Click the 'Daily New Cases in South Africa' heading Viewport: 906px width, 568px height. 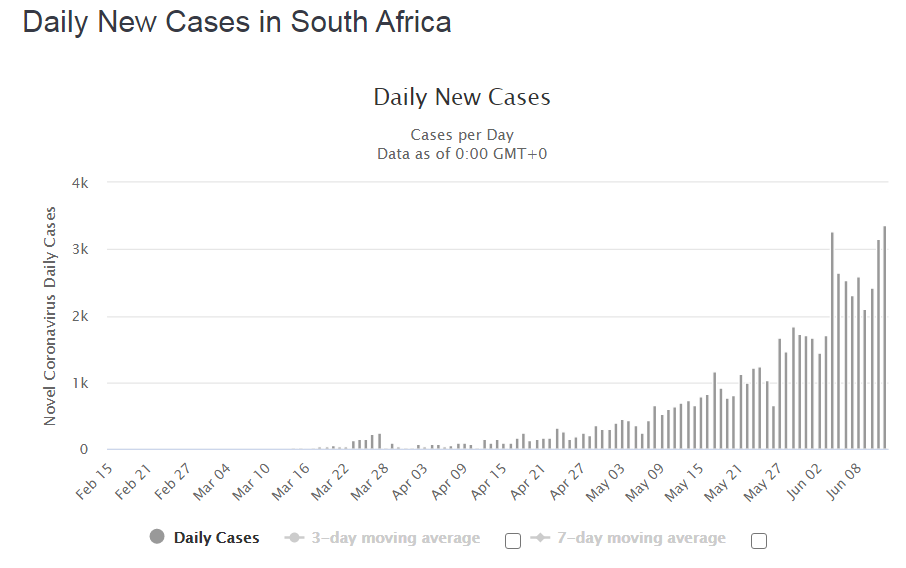coord(237,22)
